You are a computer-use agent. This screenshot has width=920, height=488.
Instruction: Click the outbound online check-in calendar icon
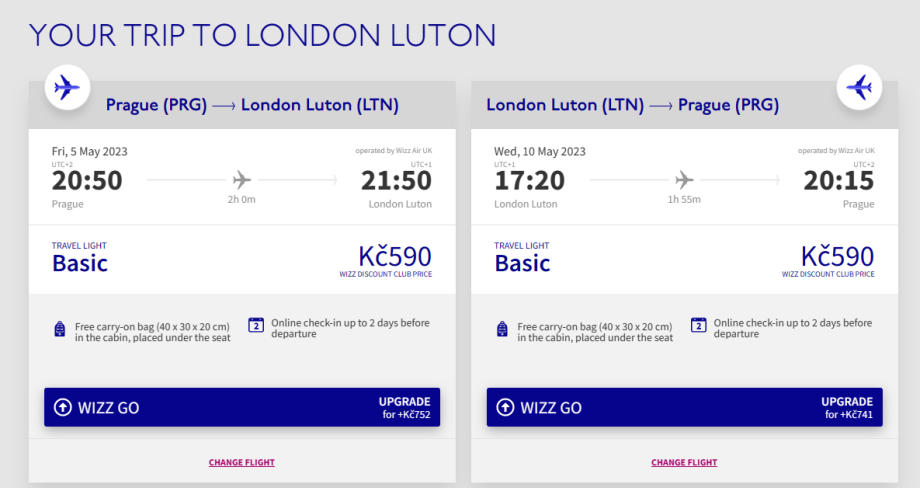(x=255, y=324)
